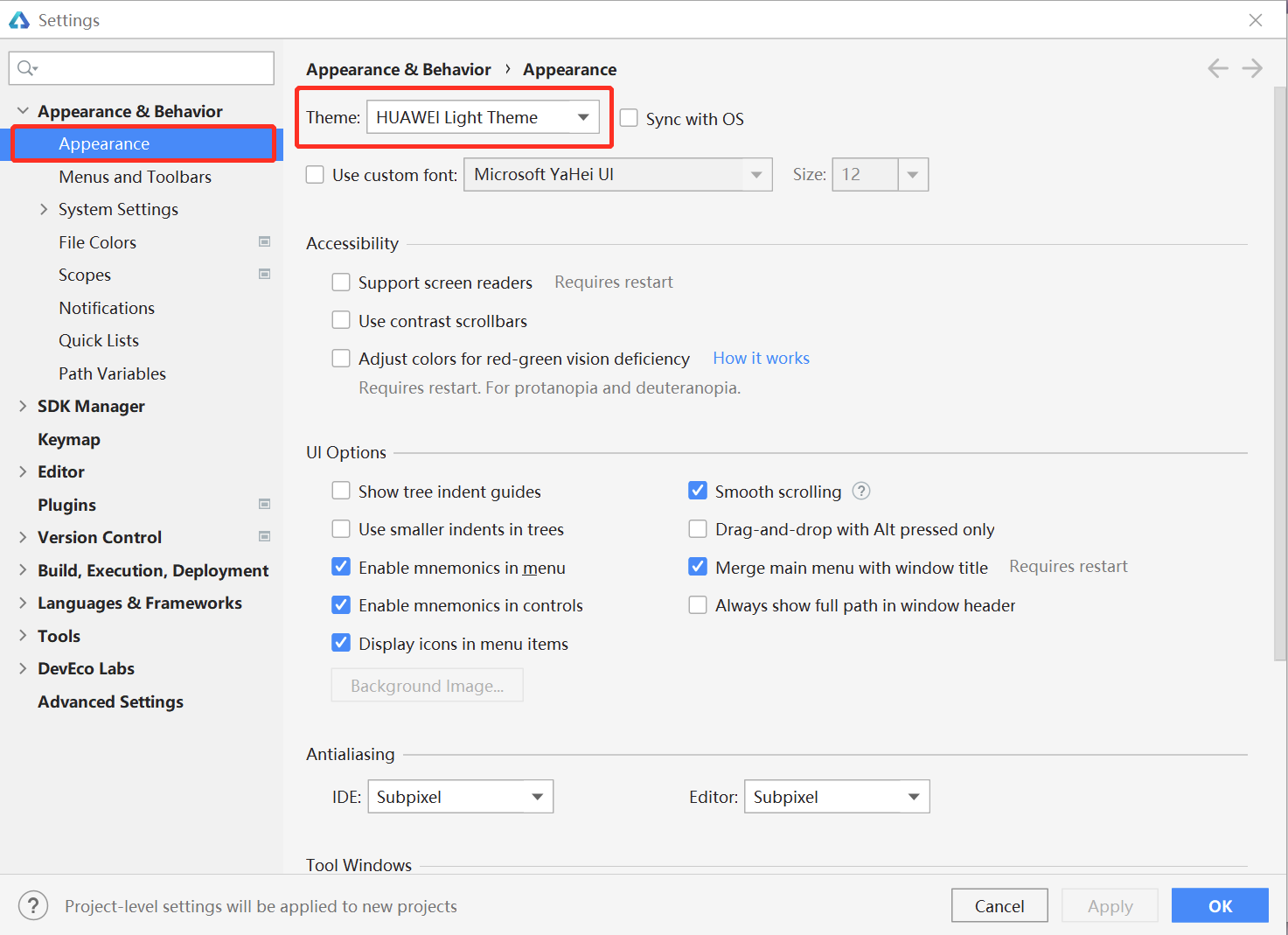Click the Background Image button
This screenshot has height=935, width=1288.
[x=428, y=686]
